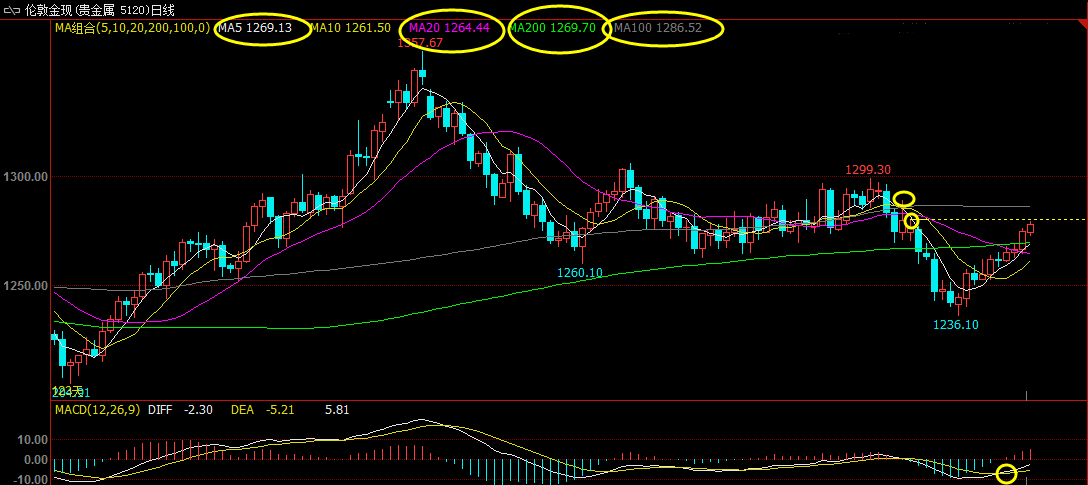Select the magenta MA20 1264.44 label
This screenshot has width=1088, height=485.
click(449, 28)
